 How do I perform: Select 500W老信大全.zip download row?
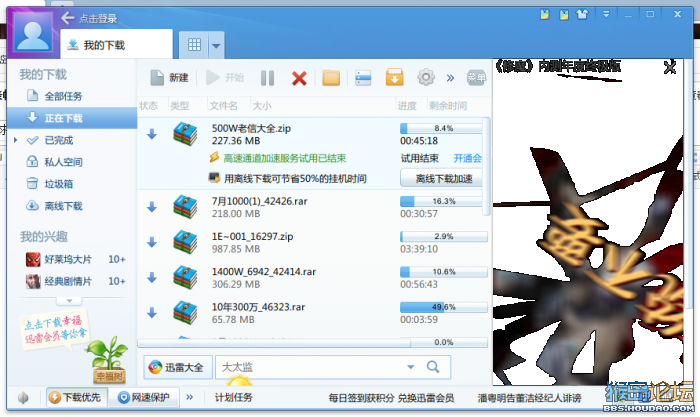point(311,154)
